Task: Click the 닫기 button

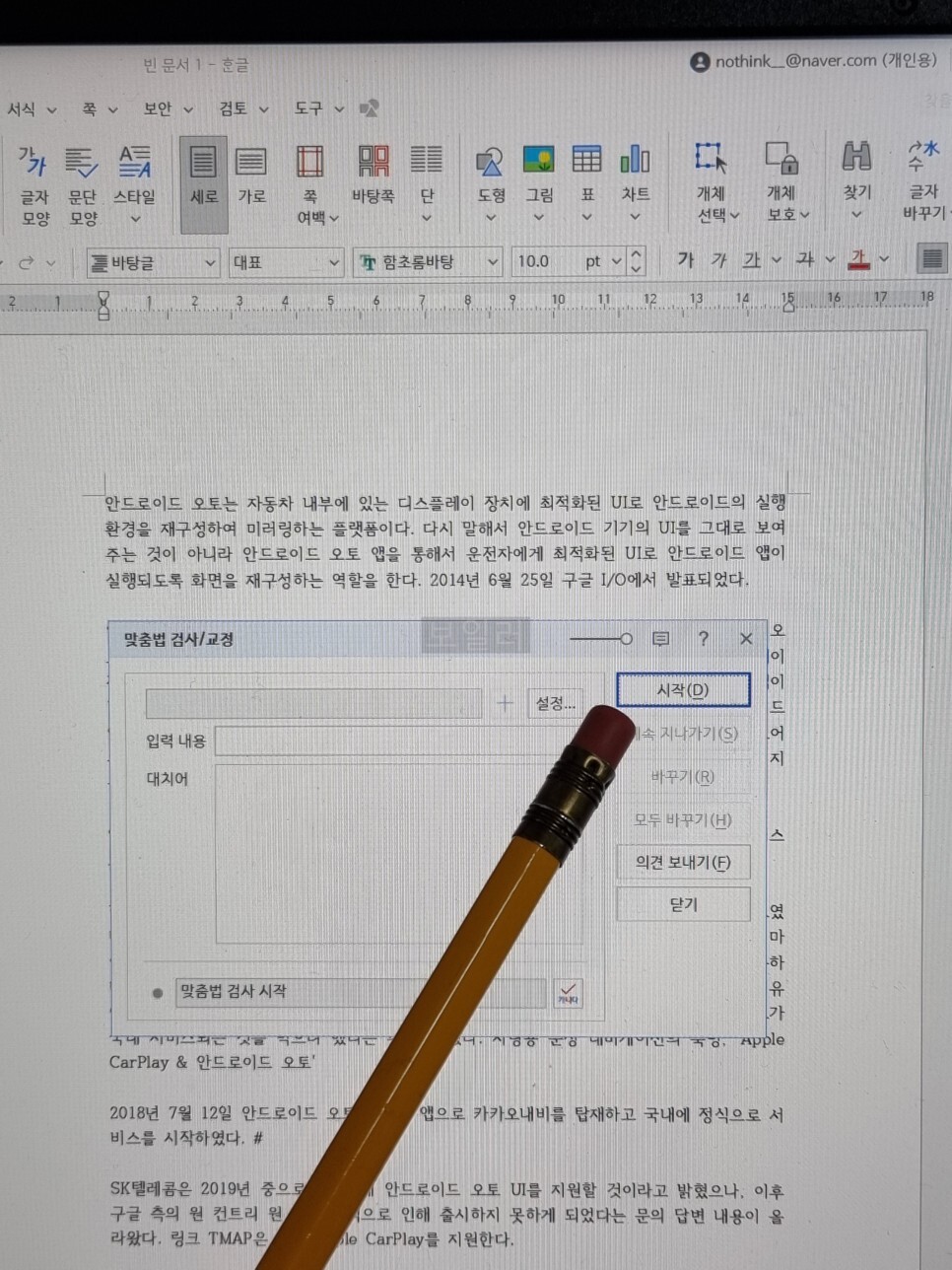Action: pyautogui.click(x=683, y=904)
